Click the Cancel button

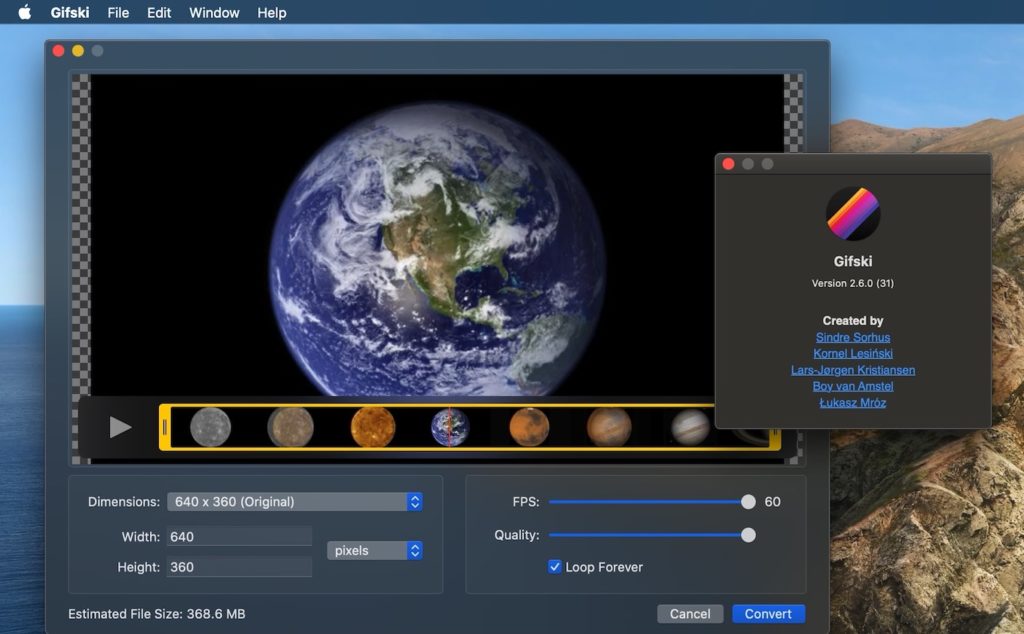point(690,614)
